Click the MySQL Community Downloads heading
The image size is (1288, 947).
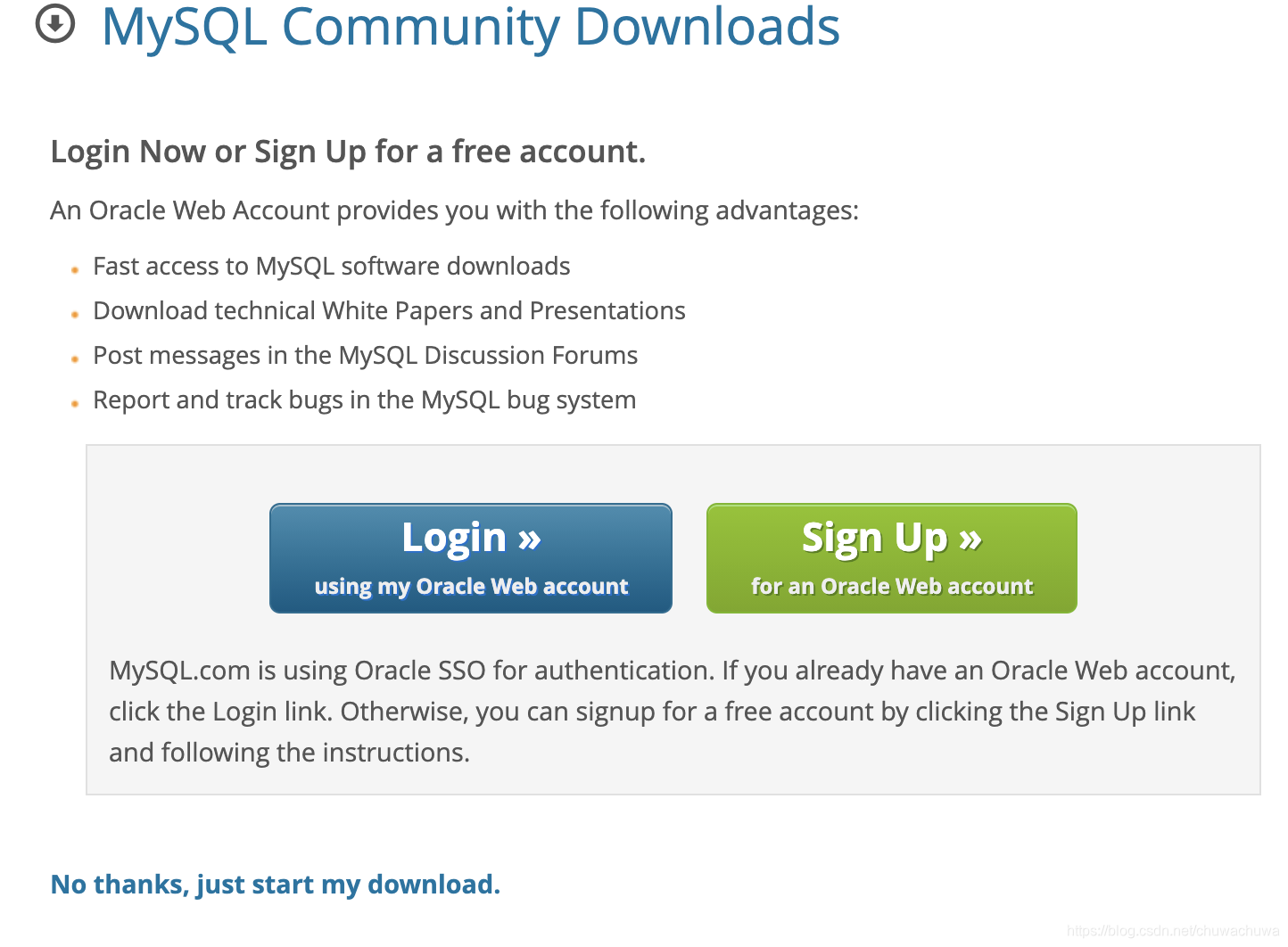(471, 28)
